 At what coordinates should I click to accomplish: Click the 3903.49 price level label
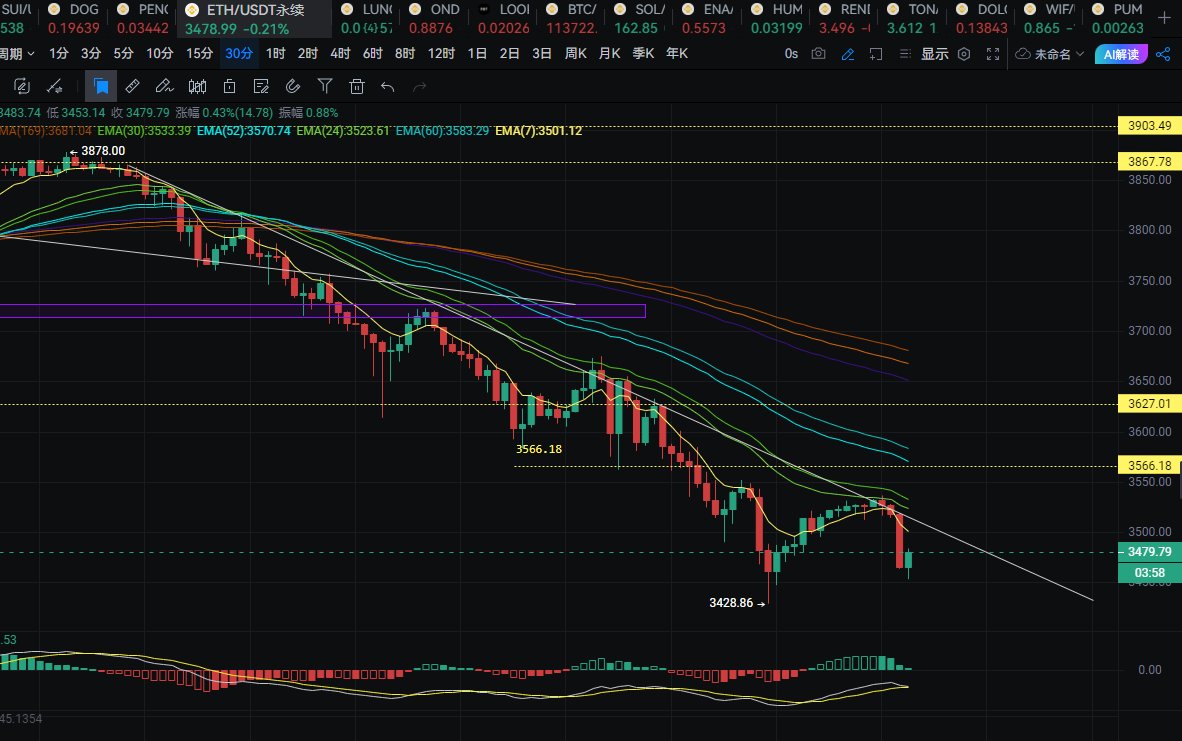tap(1149, 126)
